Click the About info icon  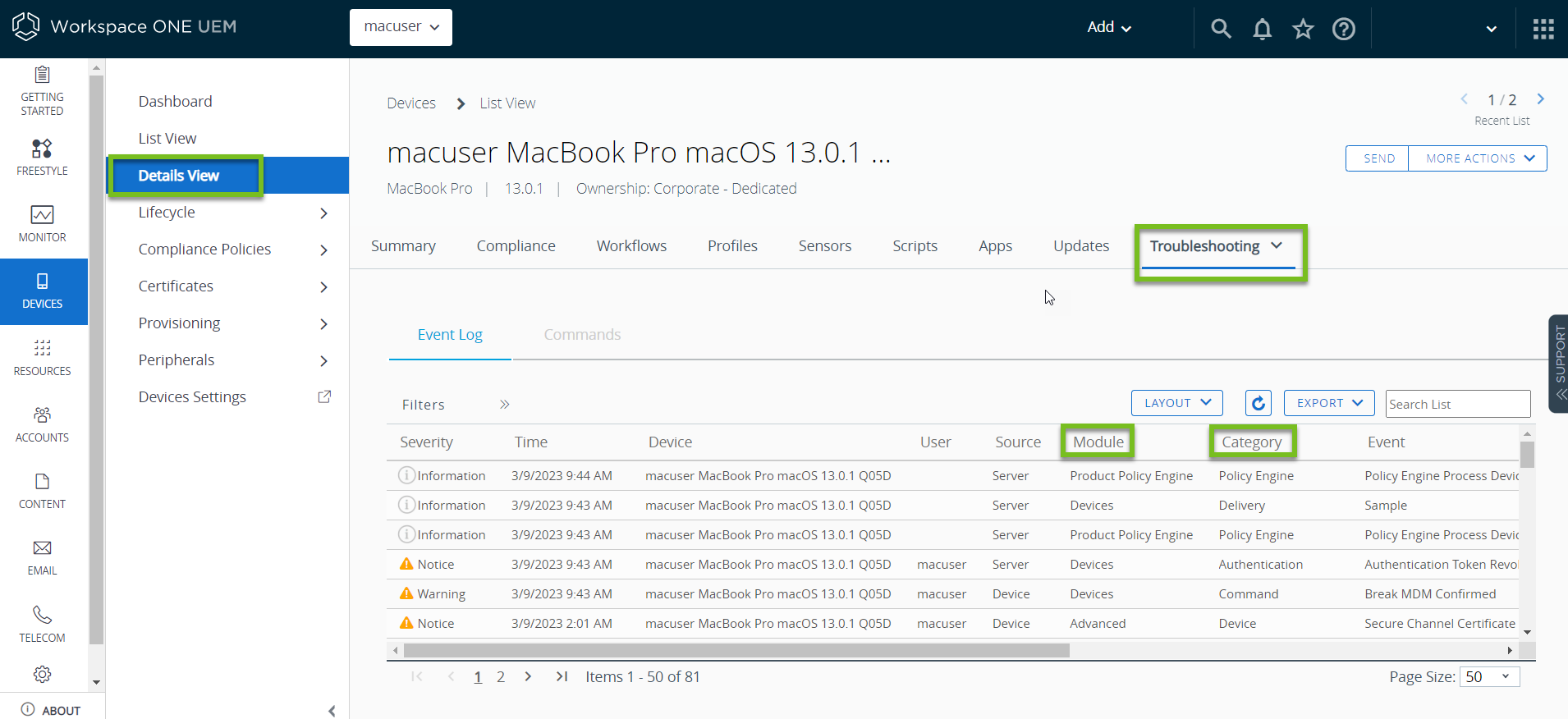28,710
